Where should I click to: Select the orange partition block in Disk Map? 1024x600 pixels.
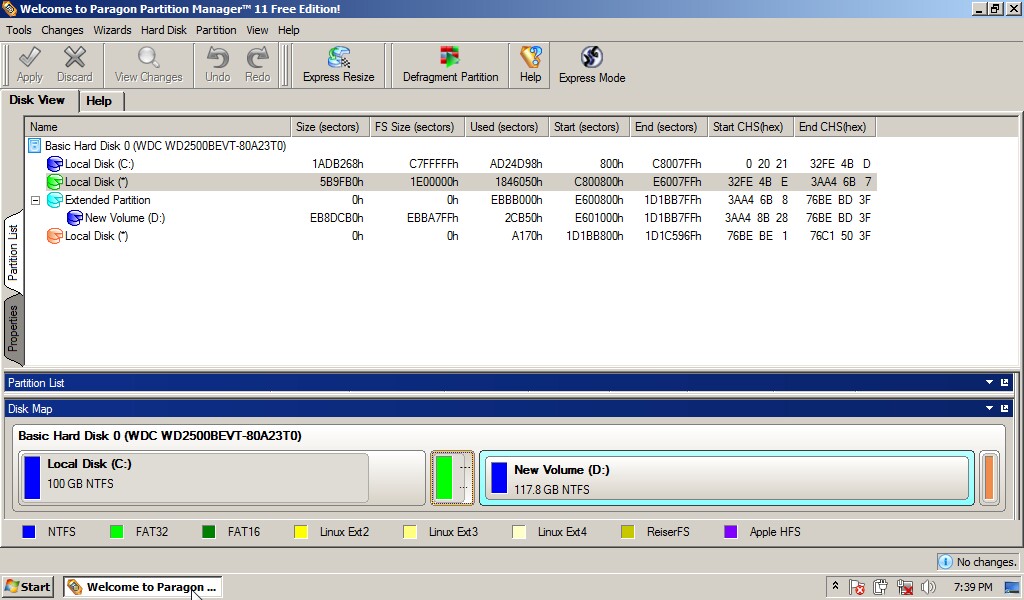click(x=989, y=477)
